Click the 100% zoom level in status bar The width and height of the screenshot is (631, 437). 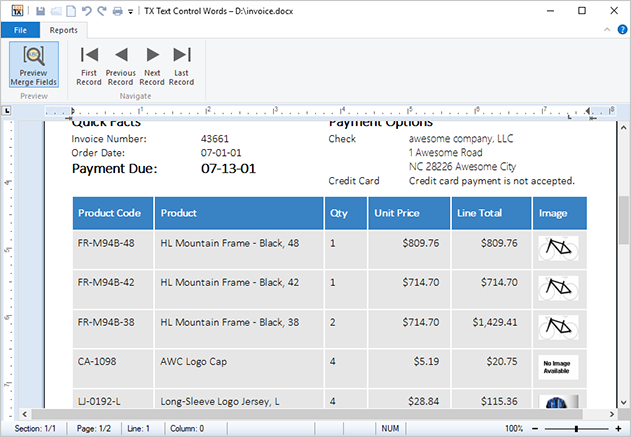click(514, 429)
